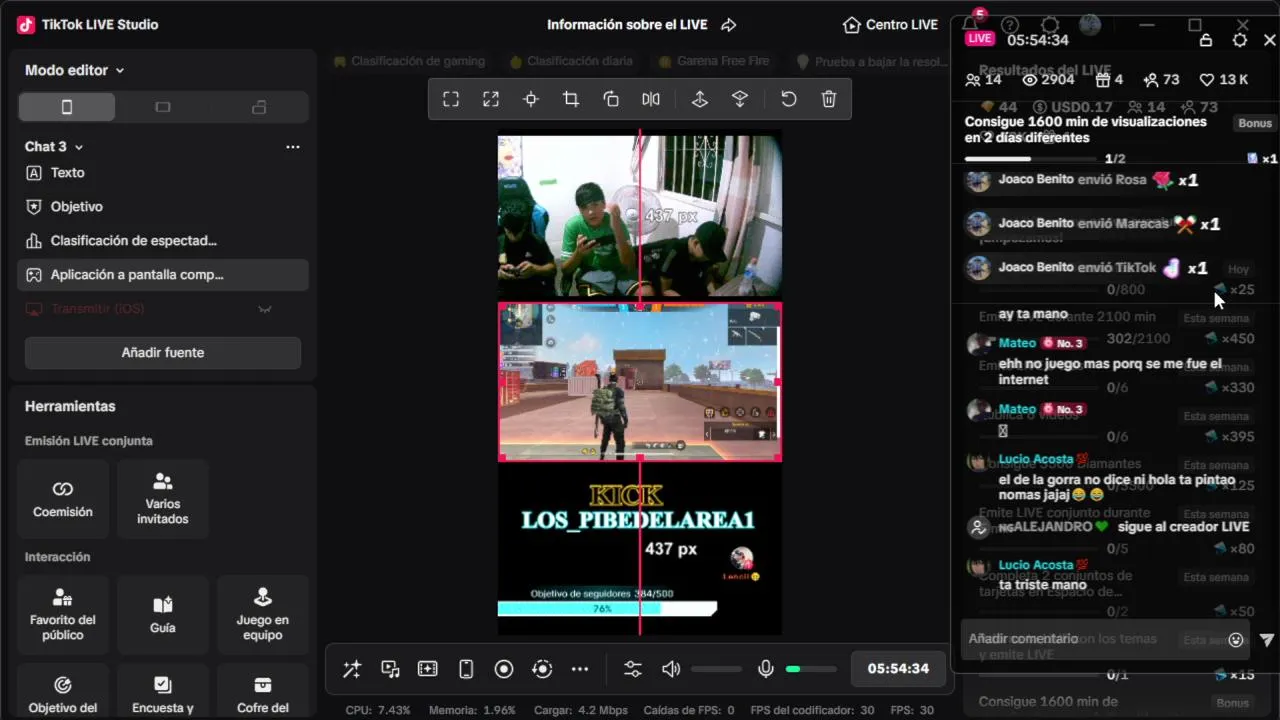Image resolution: width=1280 pixels, height=720 pixels.
Task: Select the Clasificación de espectad... source
Action: coord(163,241)
